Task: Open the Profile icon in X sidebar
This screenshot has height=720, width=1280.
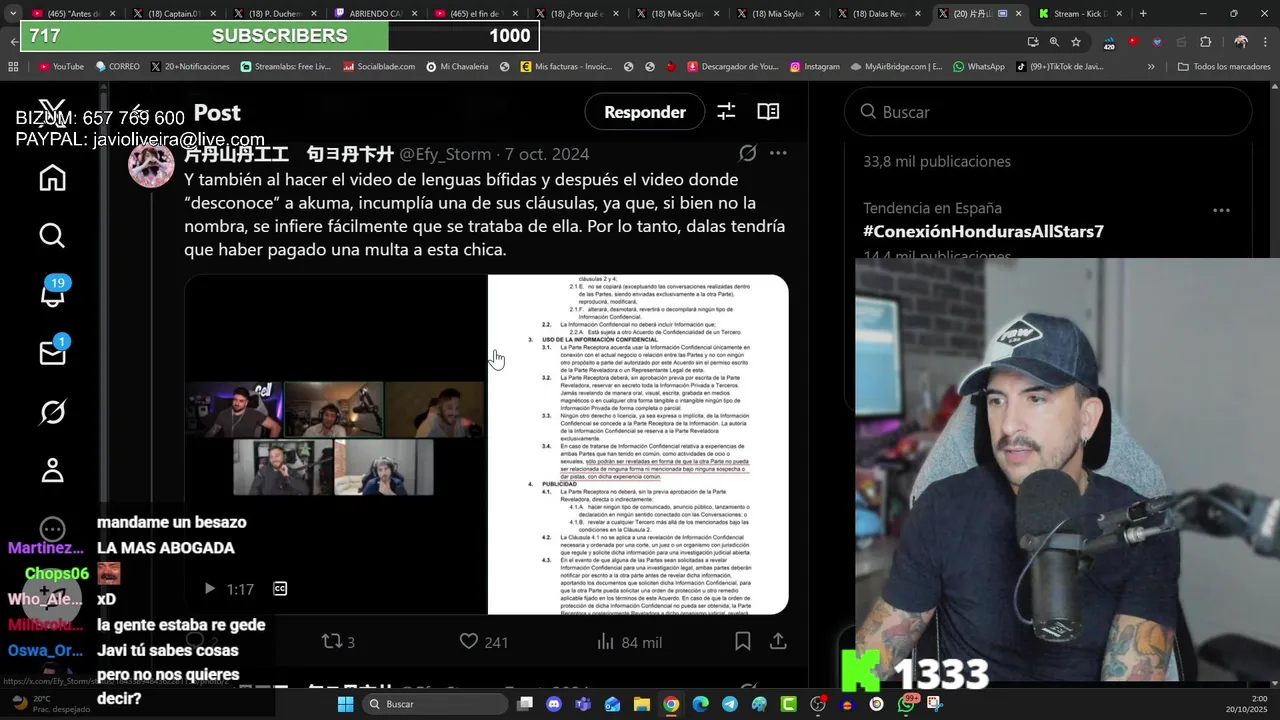Action: [x=52, y=470]
